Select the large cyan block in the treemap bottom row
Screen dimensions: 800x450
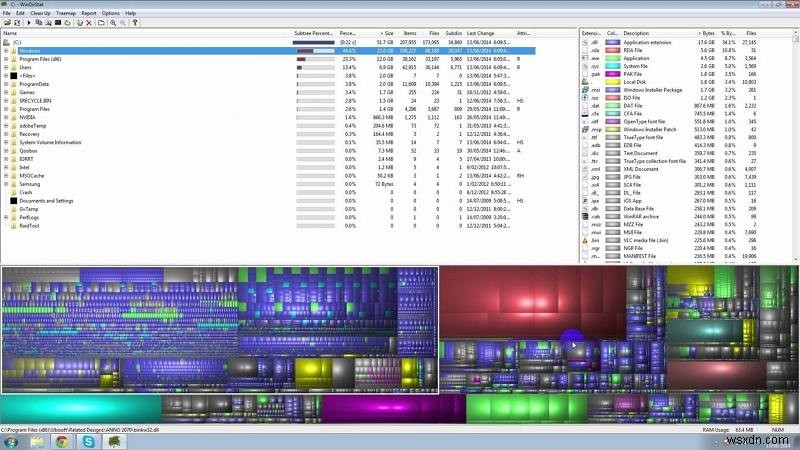(x=81, y=408)
